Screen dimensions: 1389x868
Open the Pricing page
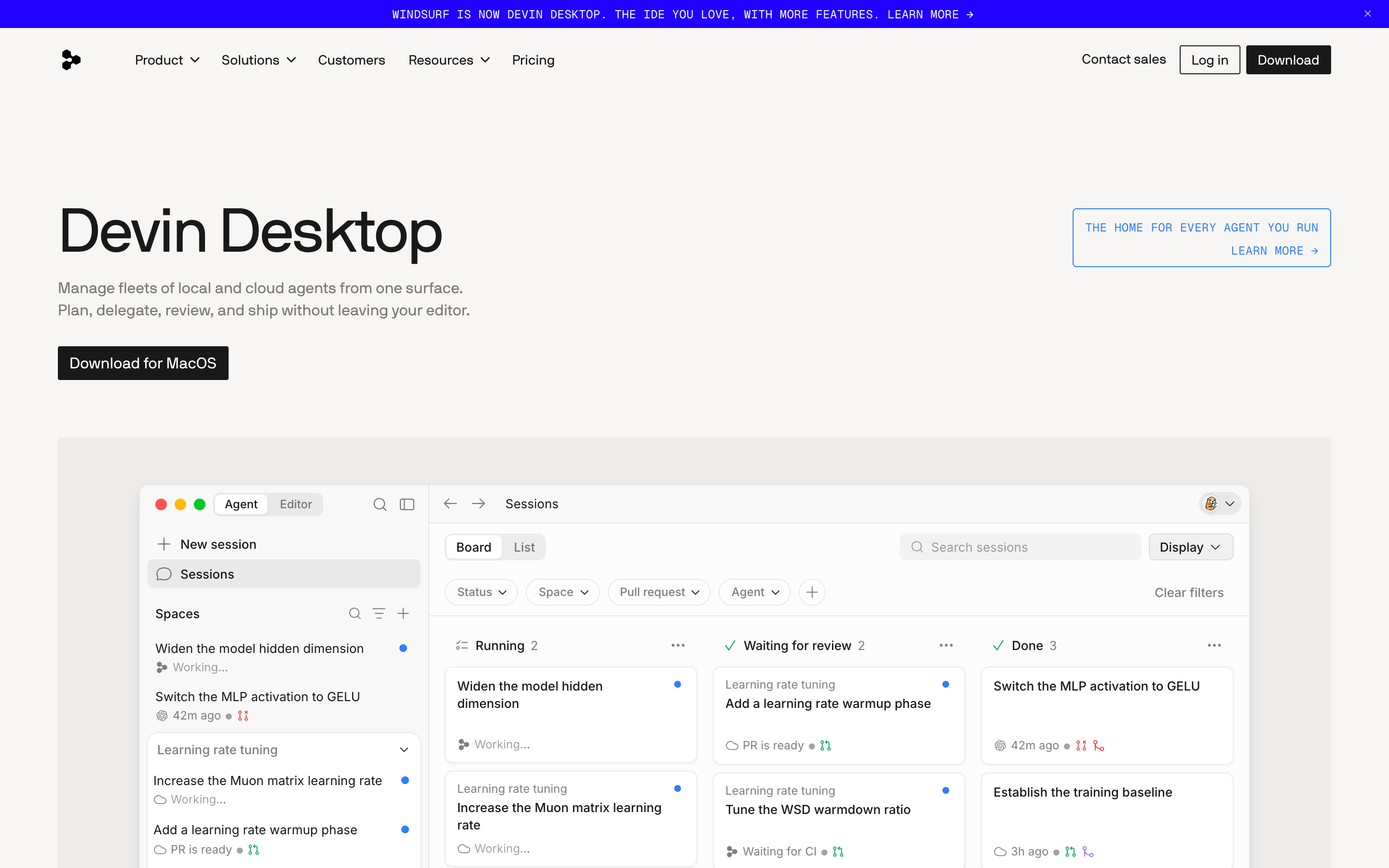point(533,60)
